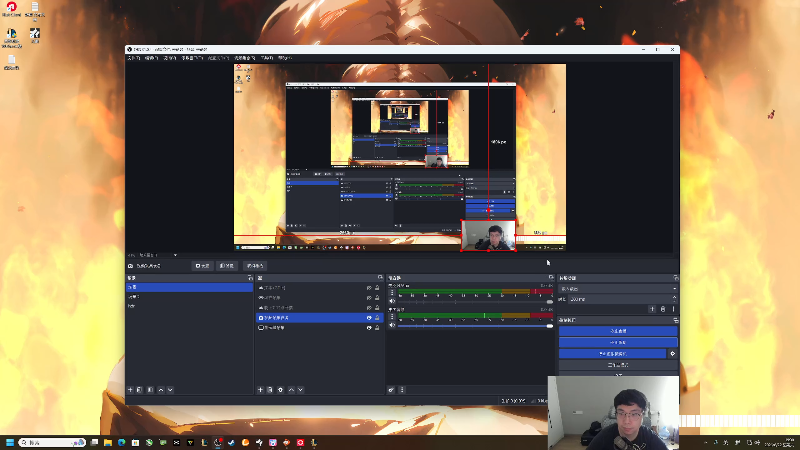Image resolution: width=800 pixels, height=450 pixels.
Task: Open the Tools menu in the OBS menu bar
Action: pyautogui.click(x=267, y=58)
